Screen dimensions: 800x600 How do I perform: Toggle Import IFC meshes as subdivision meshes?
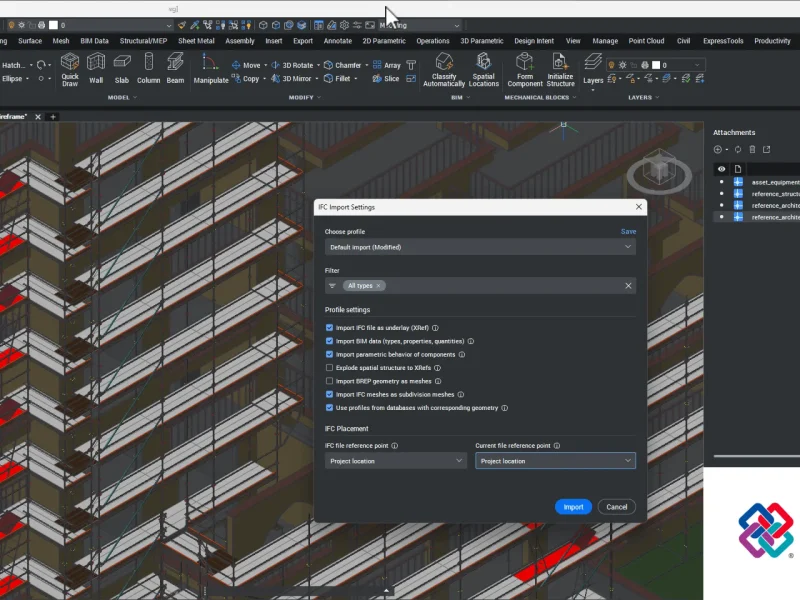[329, 394]
